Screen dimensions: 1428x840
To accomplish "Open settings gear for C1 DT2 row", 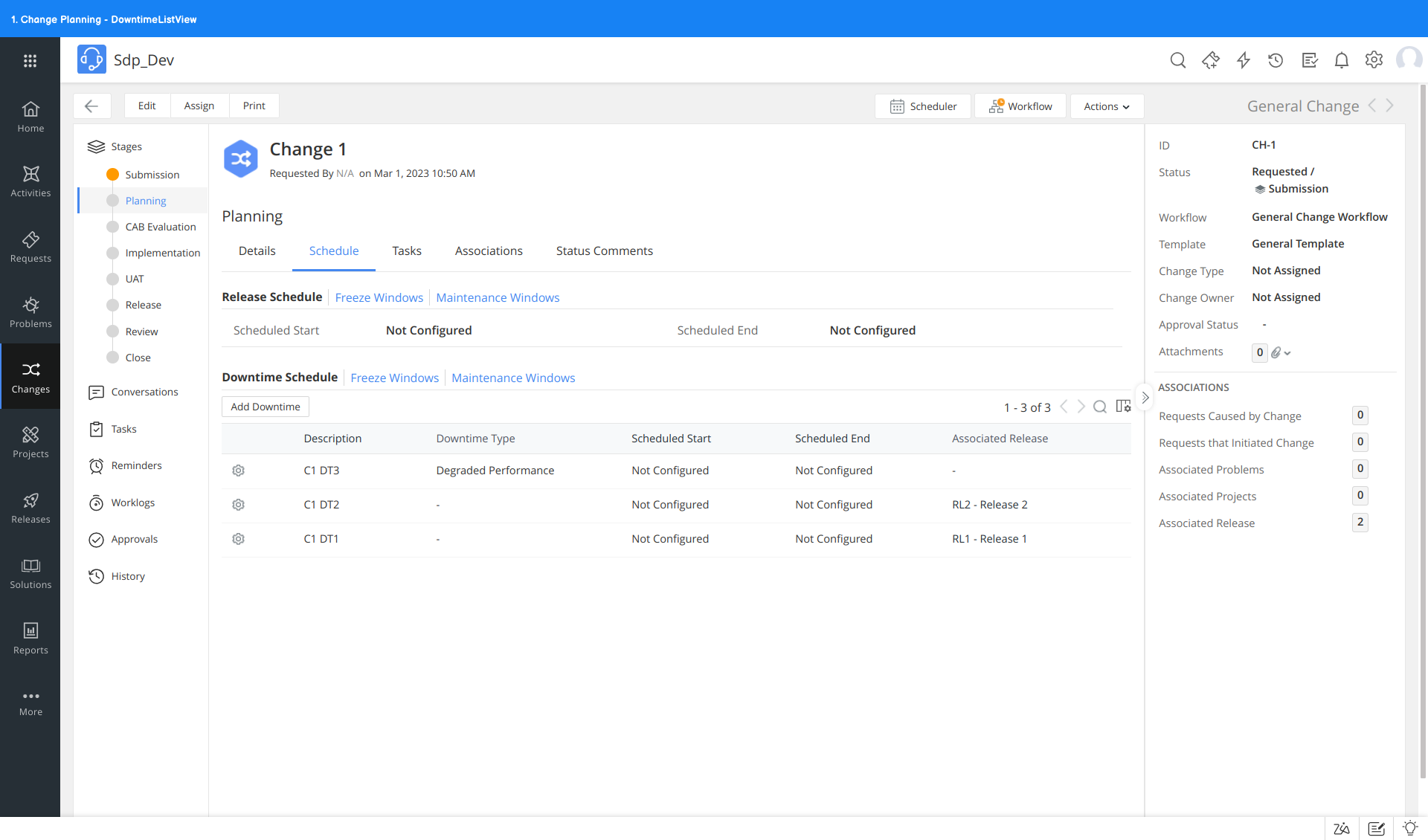I will tap(238, 505).
